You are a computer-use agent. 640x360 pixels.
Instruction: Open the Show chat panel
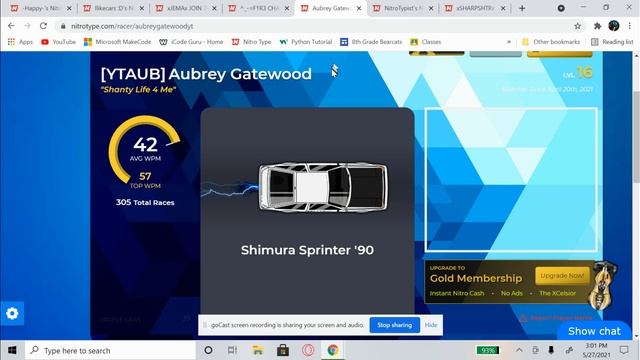pos(594,331)
